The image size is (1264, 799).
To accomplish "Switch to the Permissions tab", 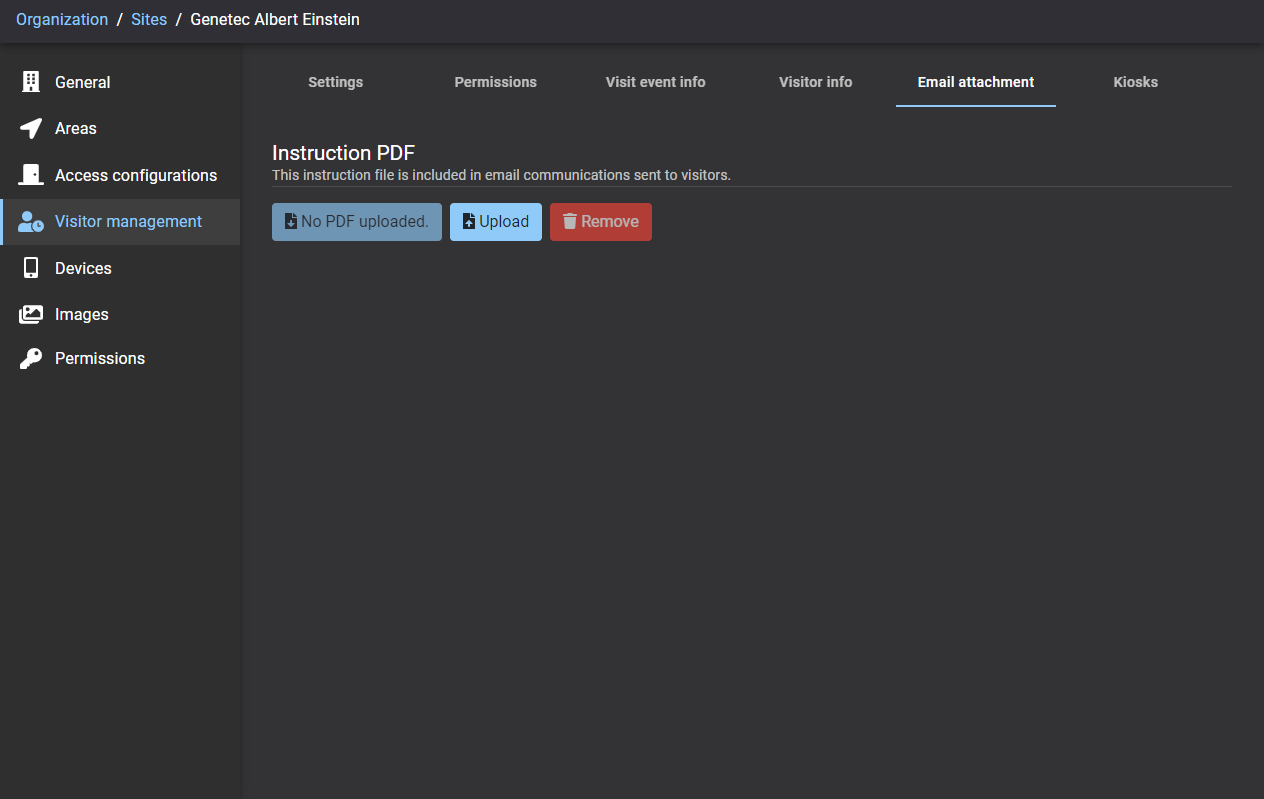I will pos(495,82).
